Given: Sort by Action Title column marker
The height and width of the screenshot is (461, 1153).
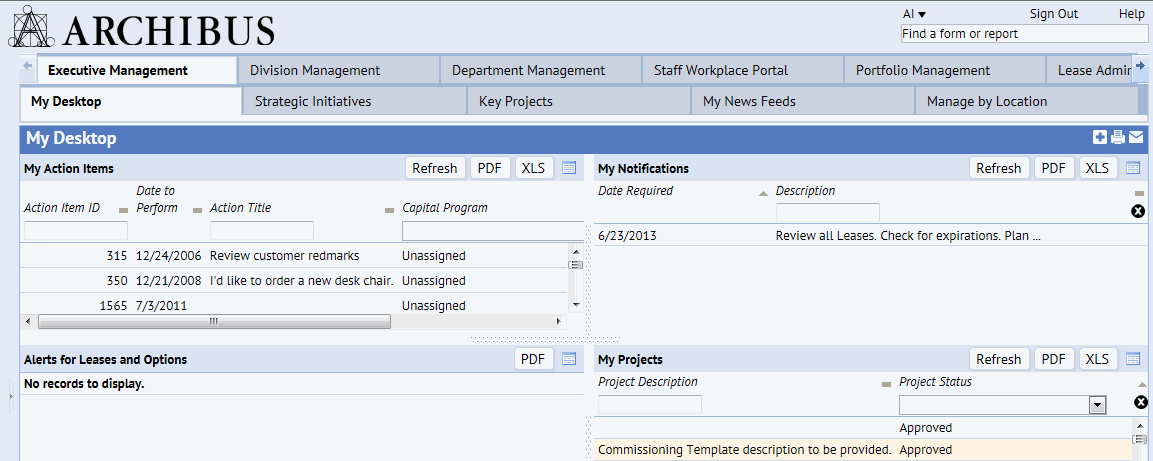Looking at the screenshot, I should [390, 210].
